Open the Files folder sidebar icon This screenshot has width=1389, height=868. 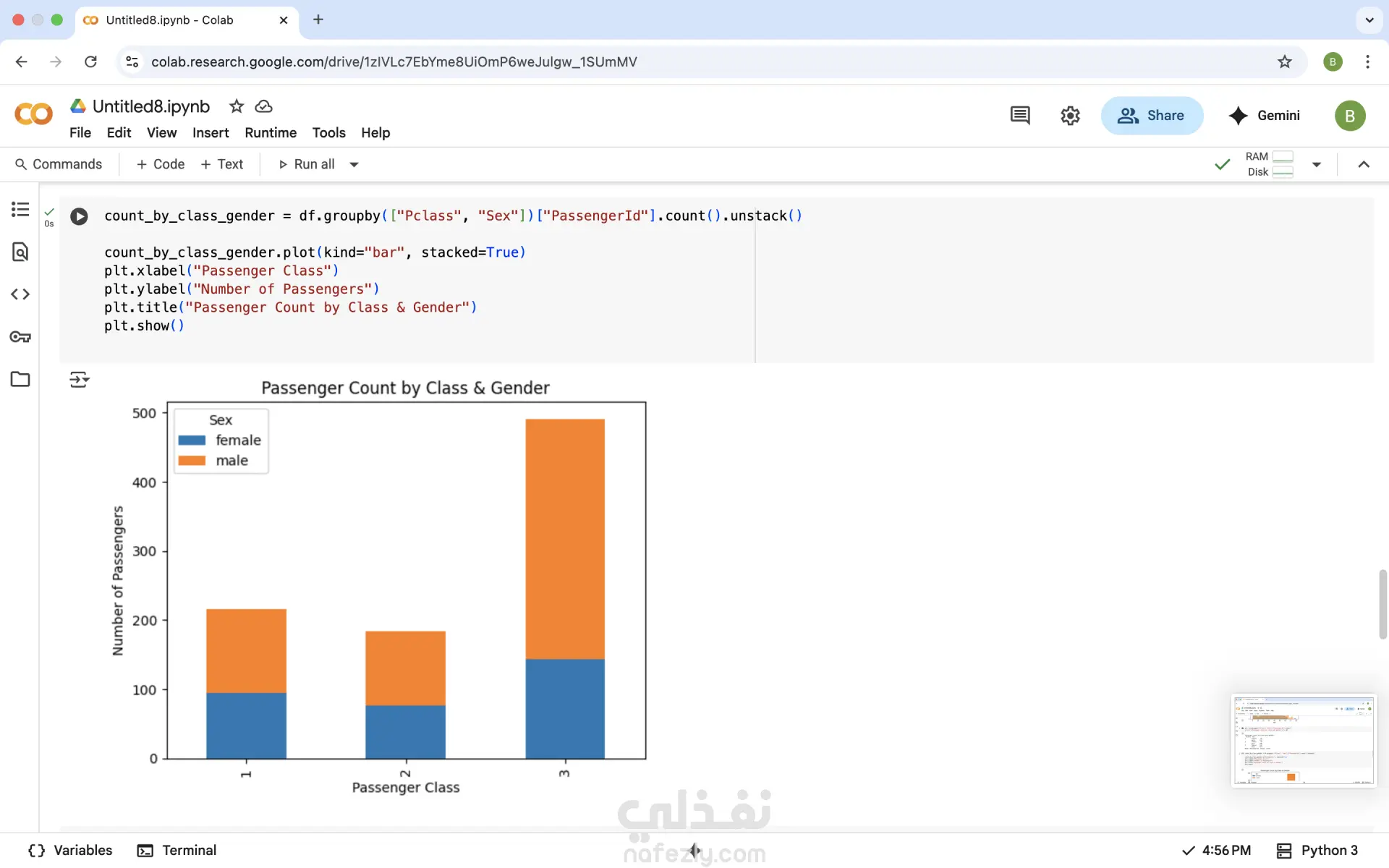[20, 379]
